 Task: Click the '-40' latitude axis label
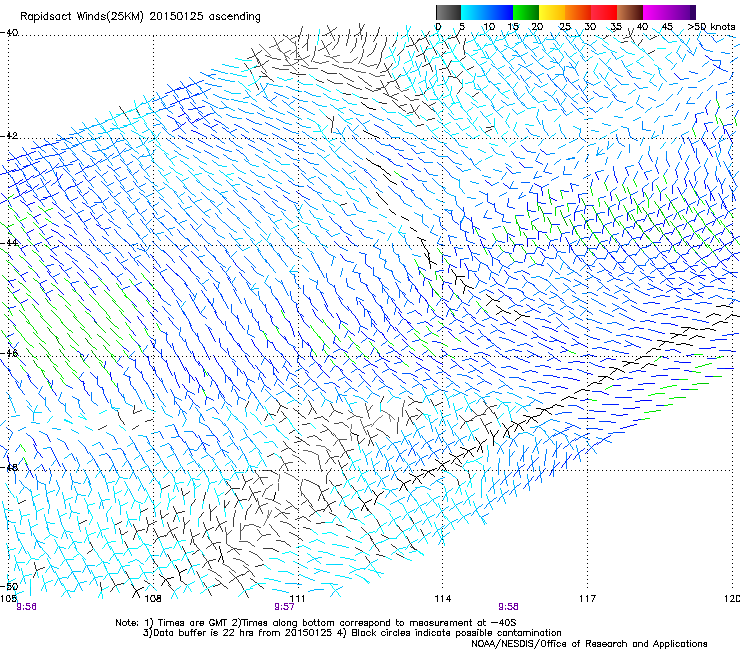coord(9,33)
